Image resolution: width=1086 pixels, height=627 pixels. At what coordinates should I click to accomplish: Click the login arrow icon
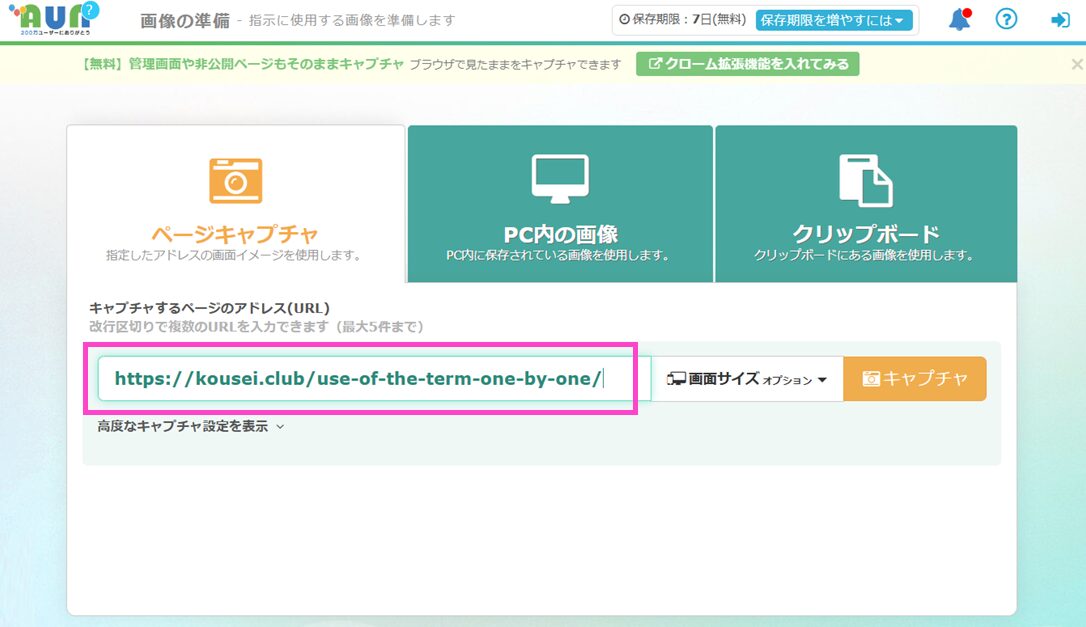1060,20
